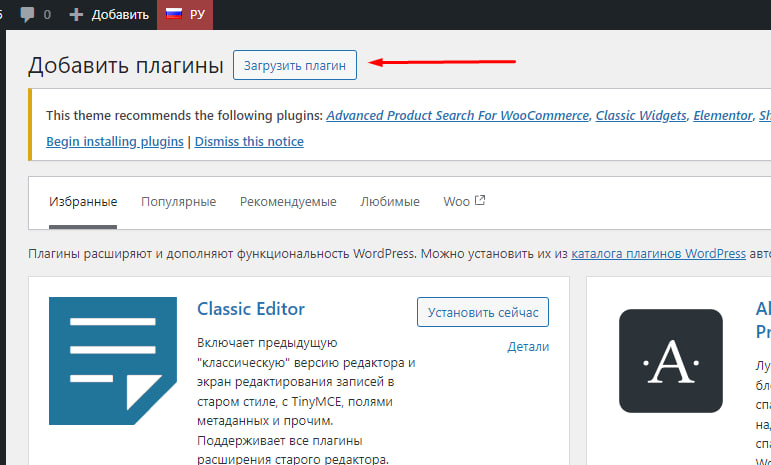This screenshot has width=771, height=465.
Task: Open the Добавить admin bar menu
Action: click(x=109, y=15)
